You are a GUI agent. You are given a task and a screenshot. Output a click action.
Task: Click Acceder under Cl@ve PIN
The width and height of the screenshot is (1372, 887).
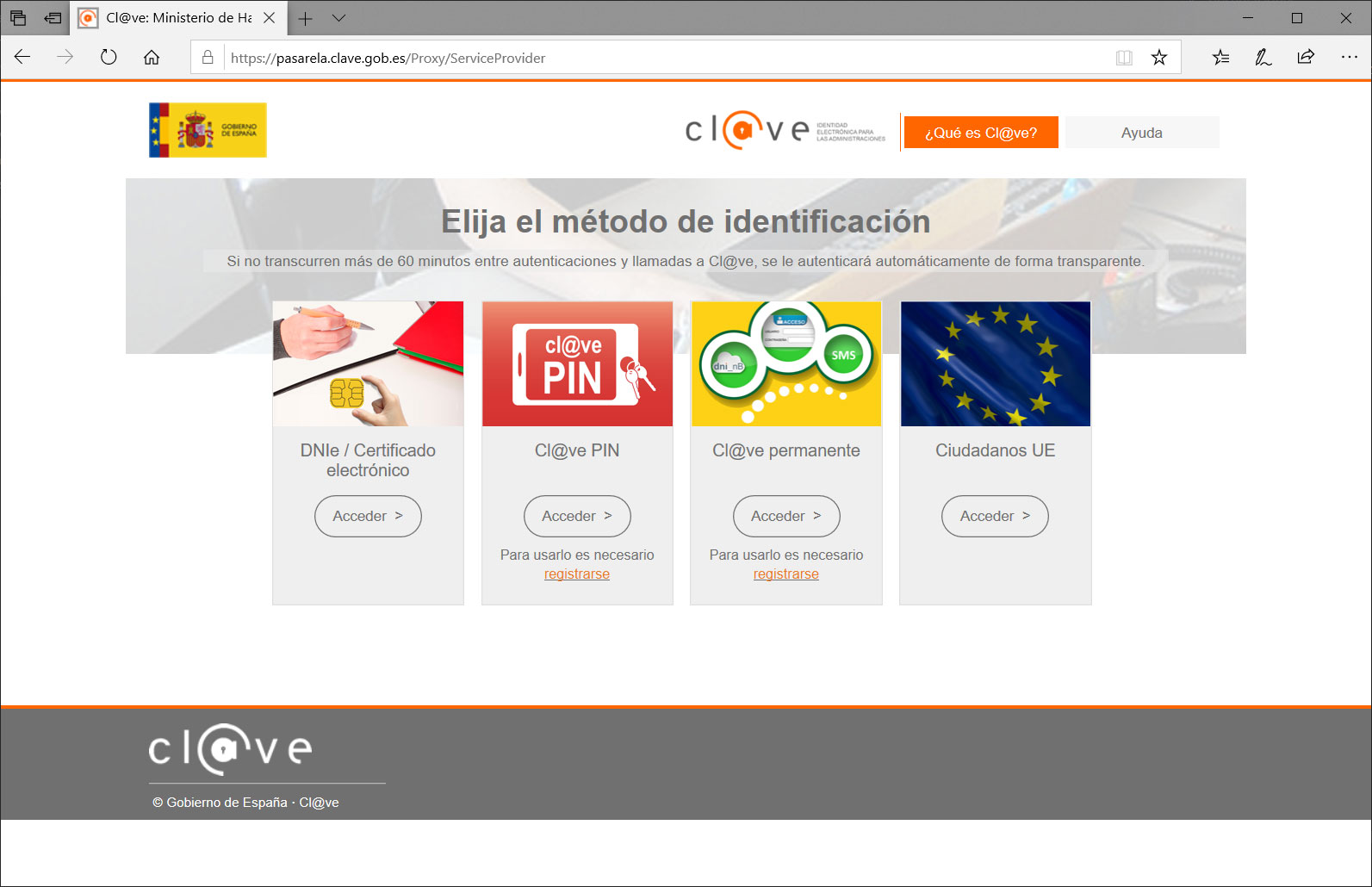577,516
